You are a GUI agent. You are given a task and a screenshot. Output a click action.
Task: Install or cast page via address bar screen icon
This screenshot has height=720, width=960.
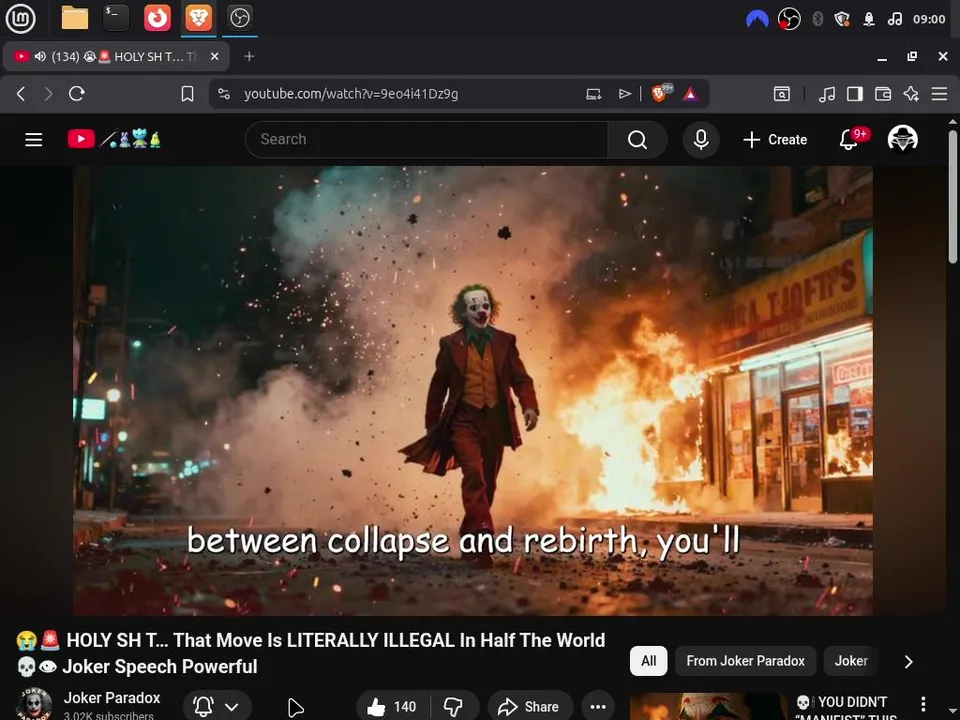[593, 94]
